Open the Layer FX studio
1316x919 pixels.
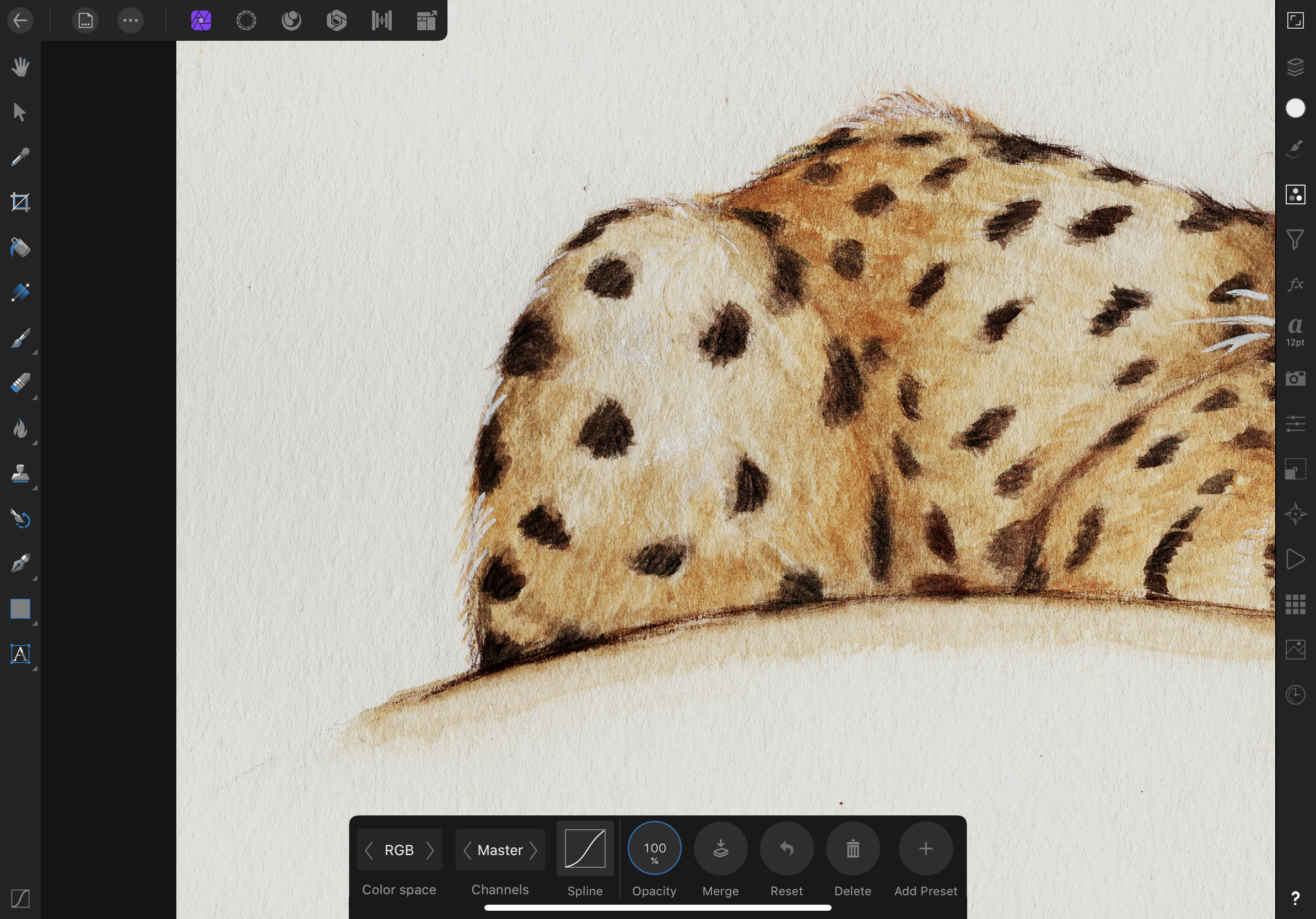1296,284
